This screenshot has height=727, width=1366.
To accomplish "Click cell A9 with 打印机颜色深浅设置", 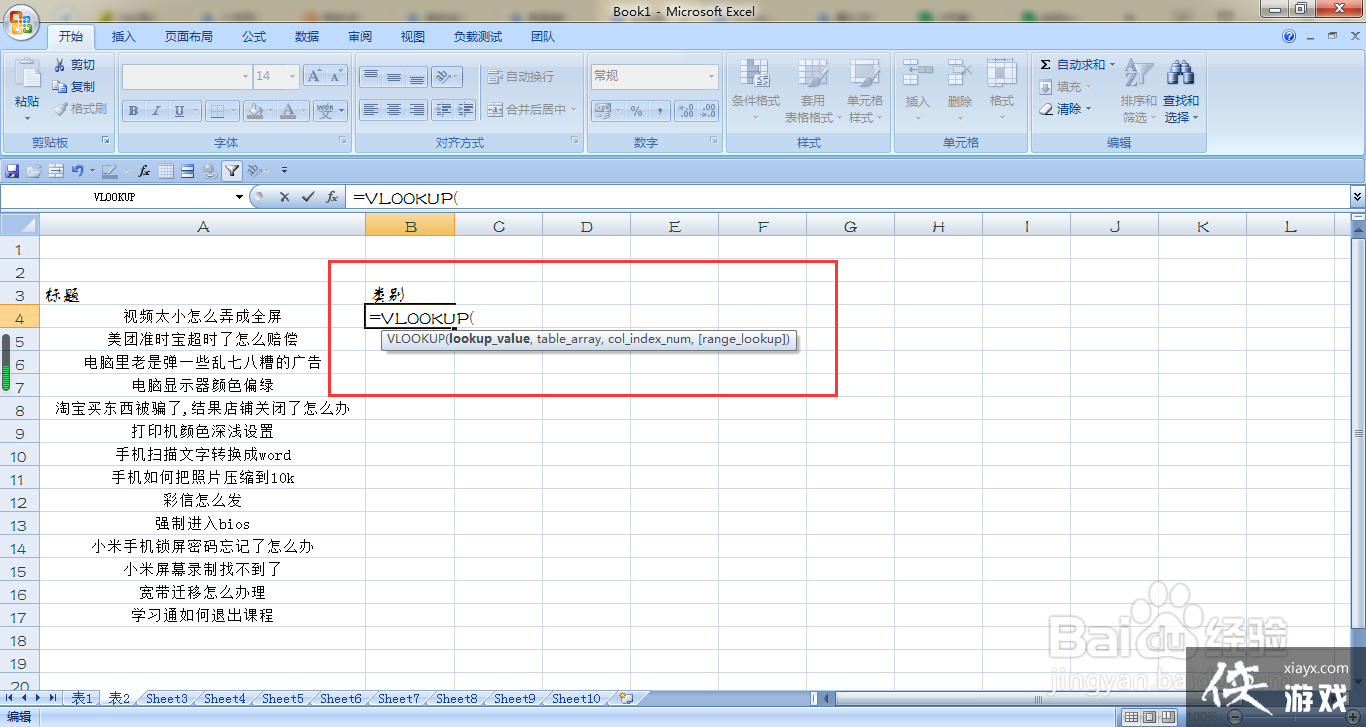I will coord(203,432).
